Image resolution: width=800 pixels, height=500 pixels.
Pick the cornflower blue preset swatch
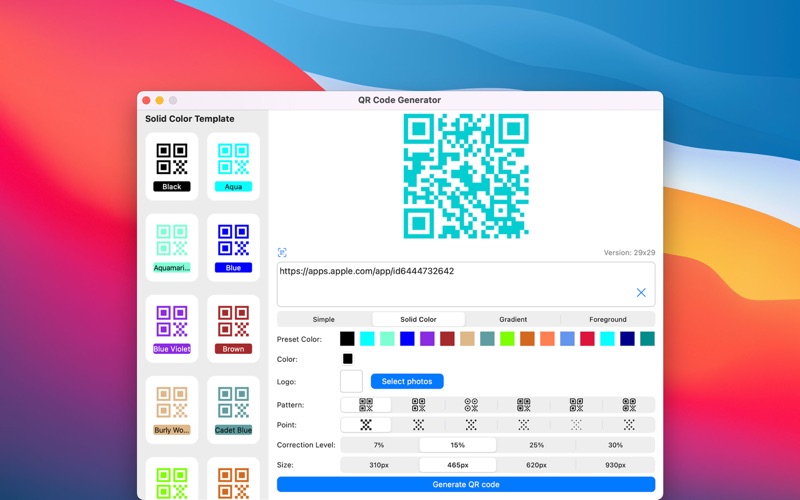(x=567, y=339)
